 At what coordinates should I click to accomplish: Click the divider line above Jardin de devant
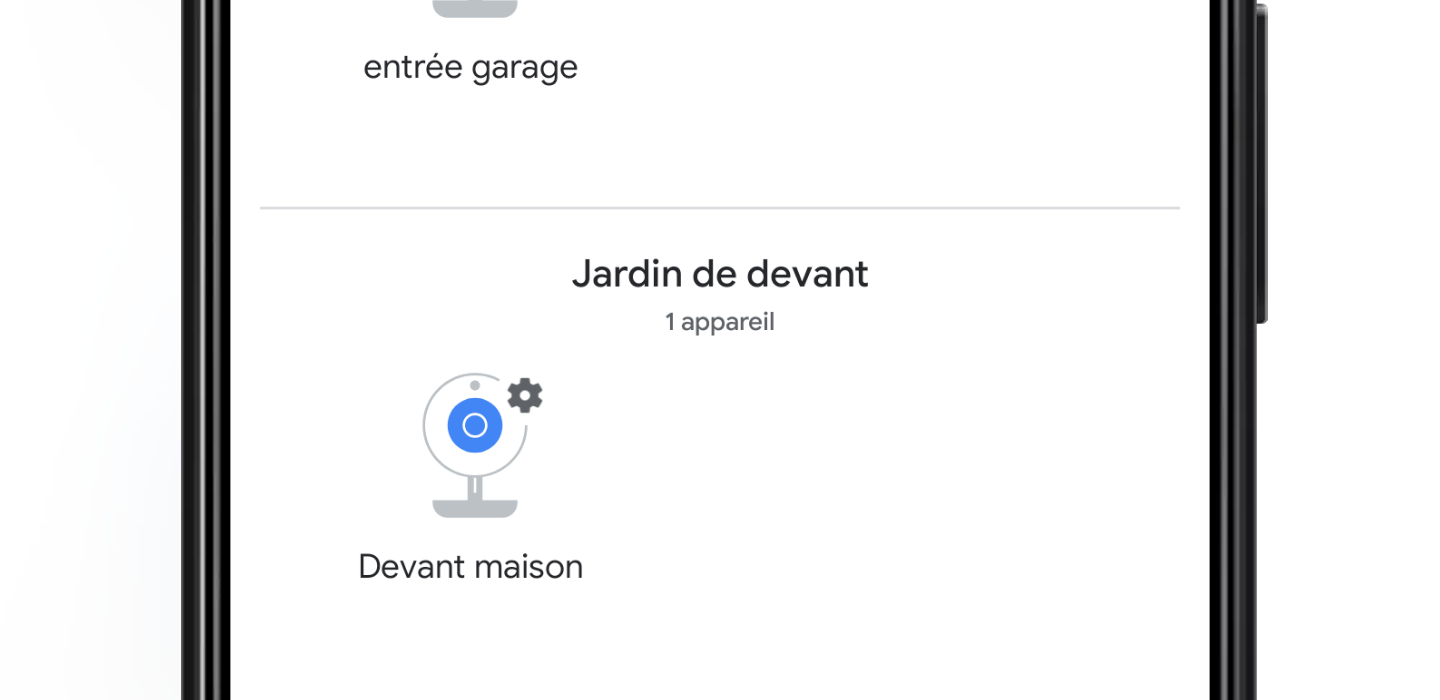pos(720,208)
